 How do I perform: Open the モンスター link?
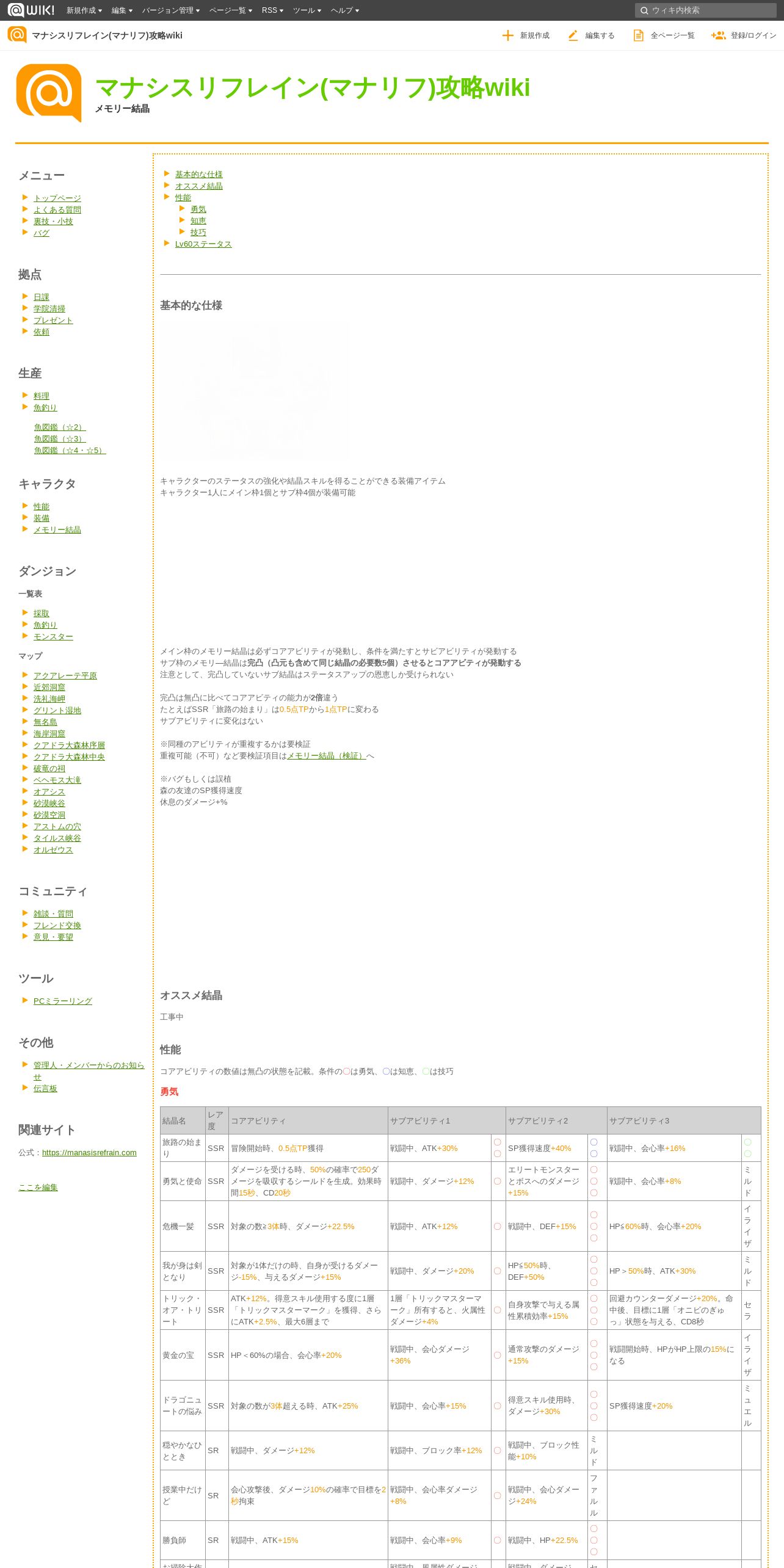click(53, 637)
